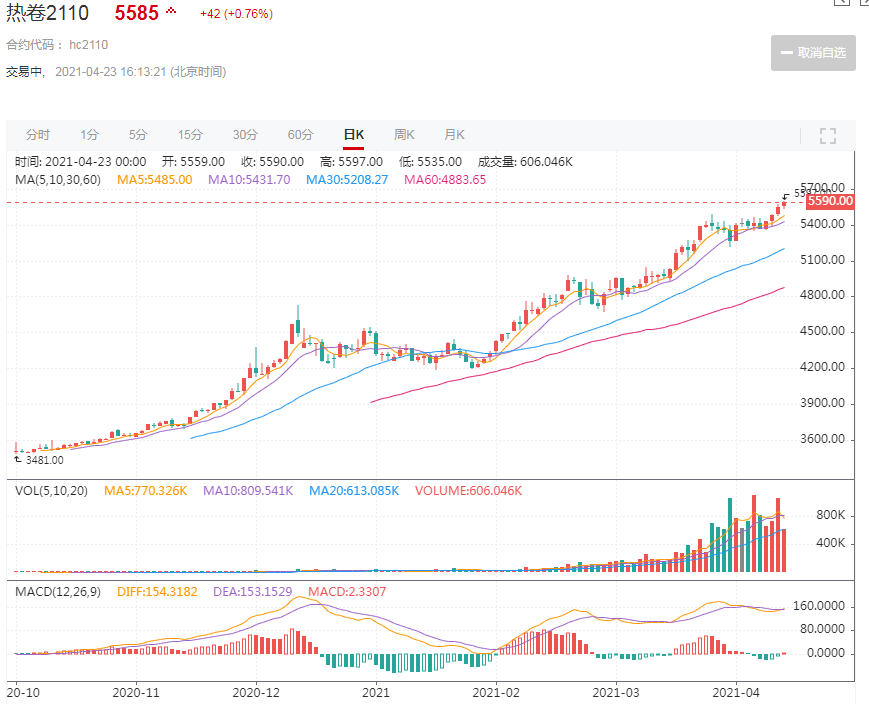Open the 30分 interval tab
The height and width of the screenshot is (704, 869).
(246, 135)
